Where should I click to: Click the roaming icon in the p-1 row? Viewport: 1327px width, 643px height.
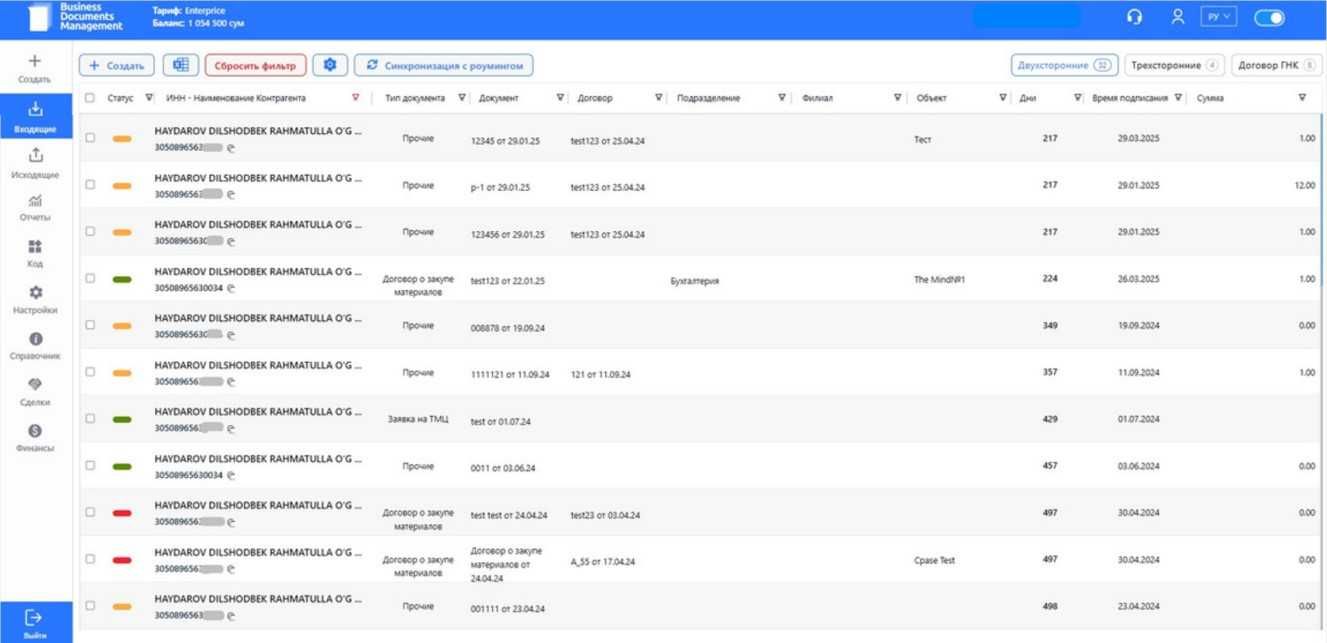pos(232,194)
